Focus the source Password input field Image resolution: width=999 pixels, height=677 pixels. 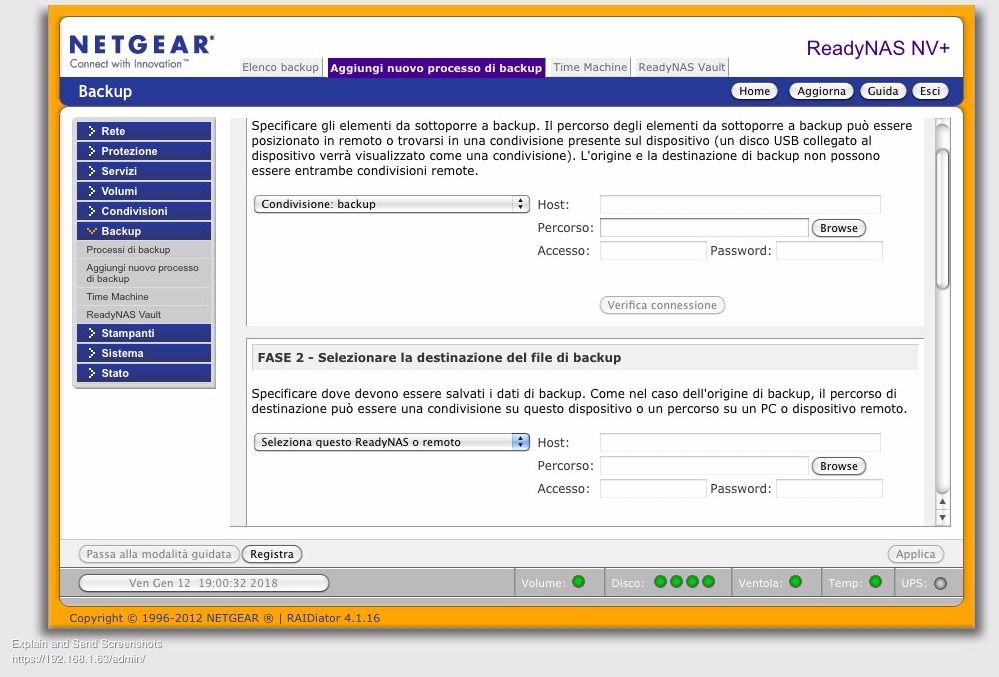(830, 250)
